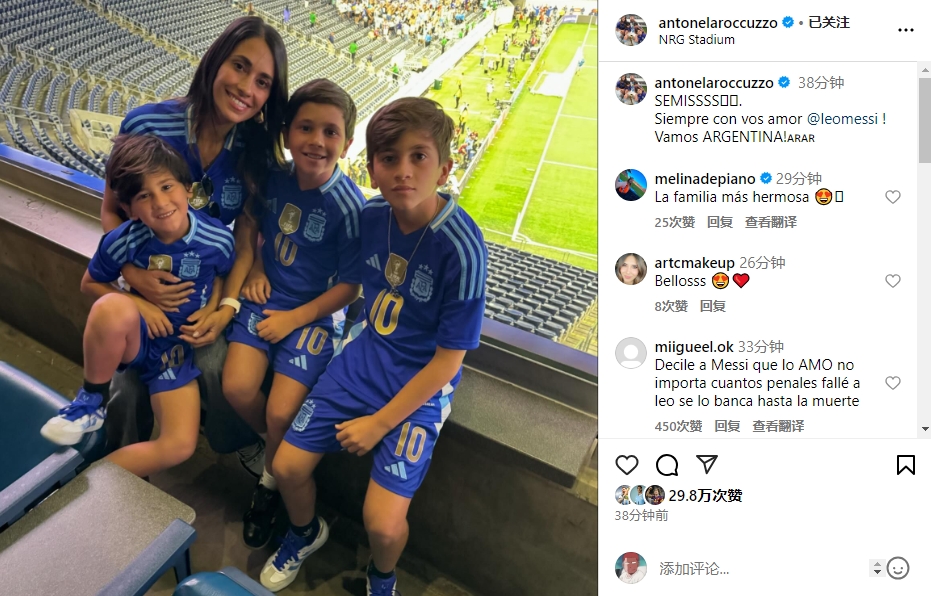Like artcmakeup's Bellosss comment

point(893,281)
